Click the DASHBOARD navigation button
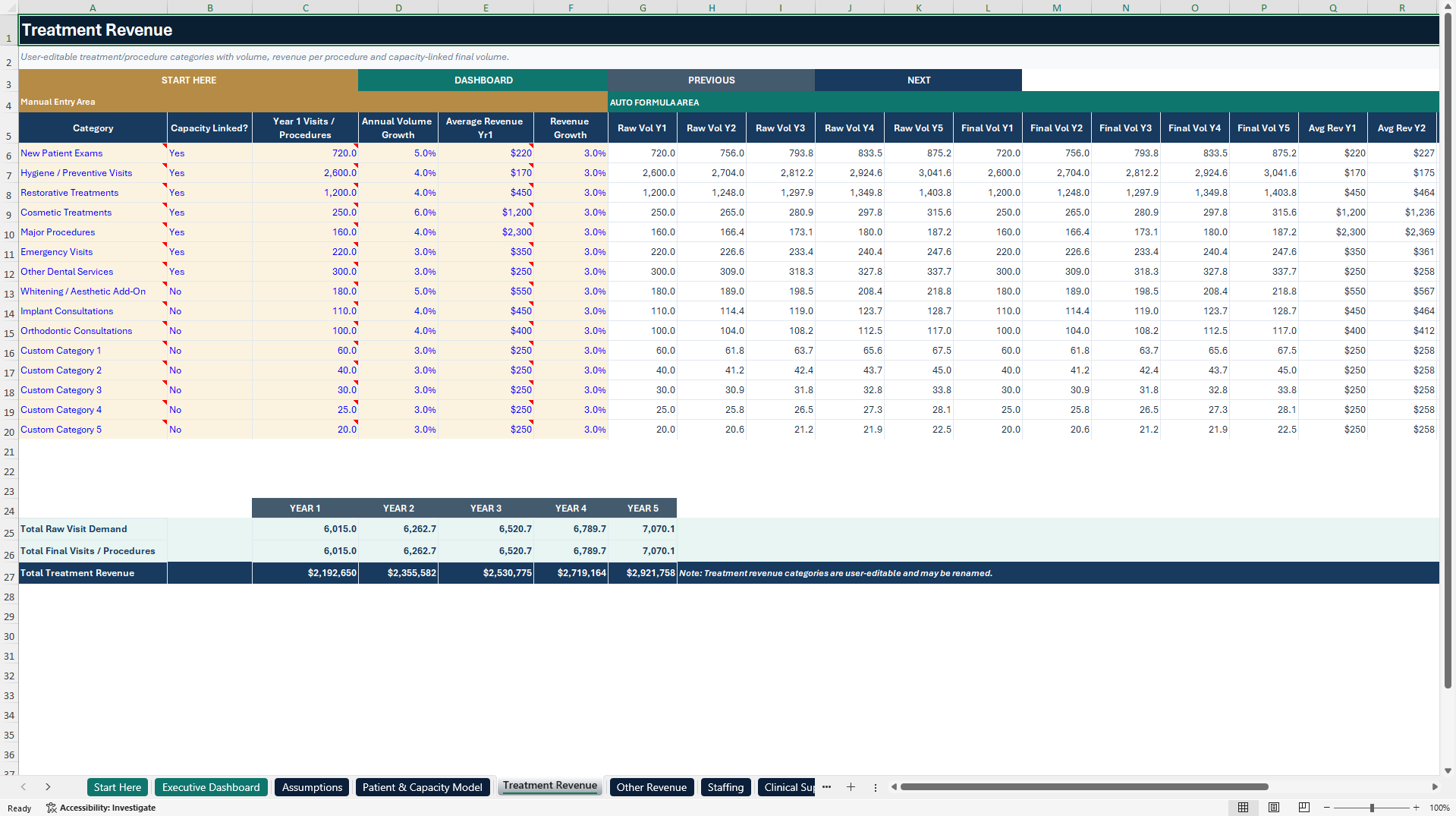 point(483,80)
